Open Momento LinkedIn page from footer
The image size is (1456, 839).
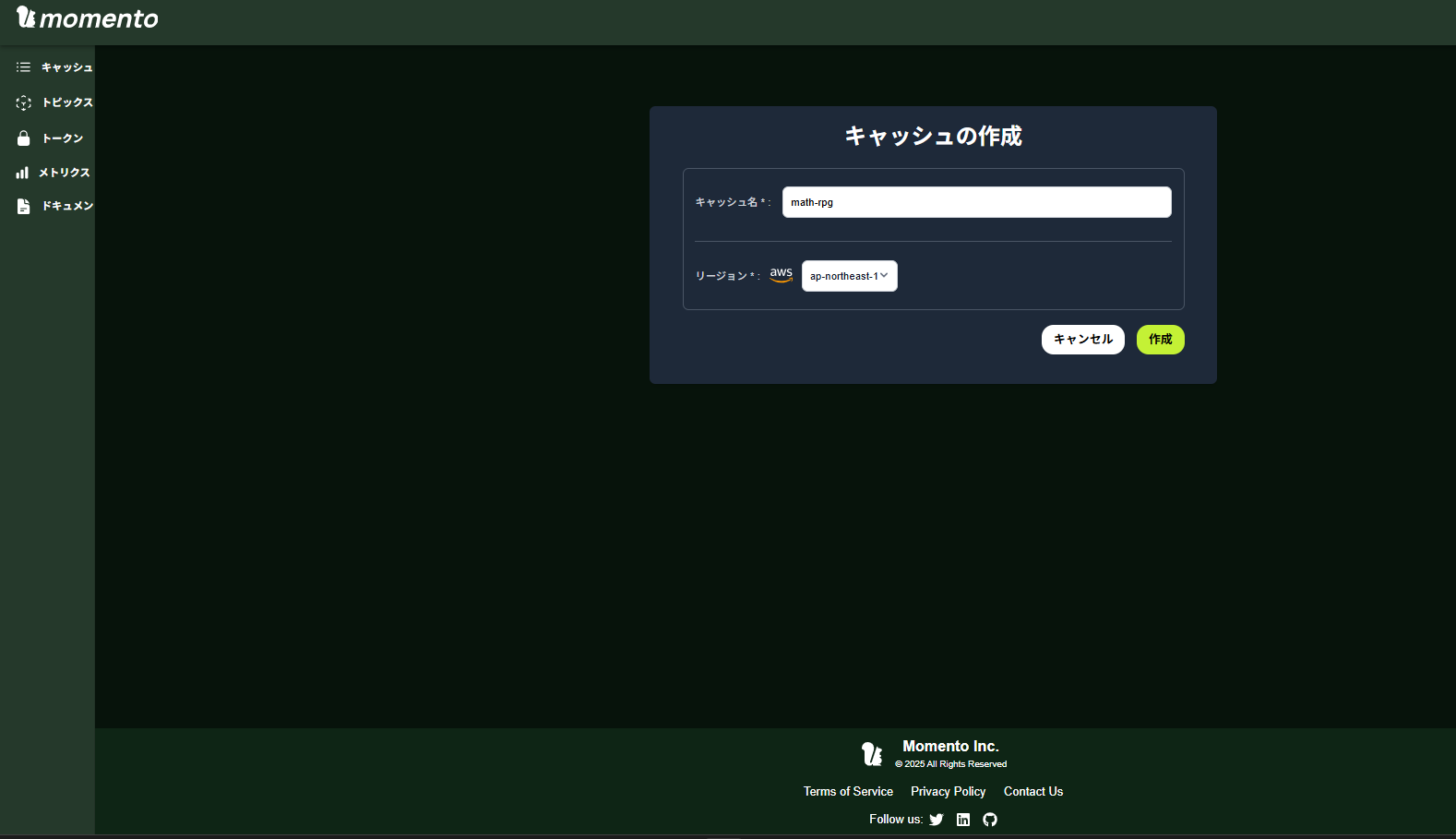point(963,820)
